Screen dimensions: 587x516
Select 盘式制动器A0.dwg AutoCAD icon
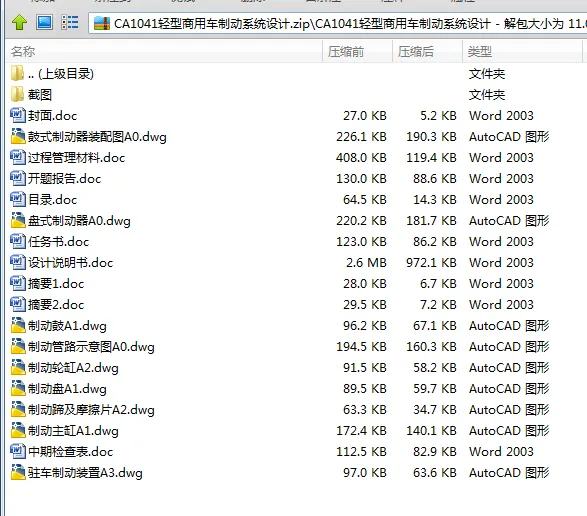click(x=17, y=220)
